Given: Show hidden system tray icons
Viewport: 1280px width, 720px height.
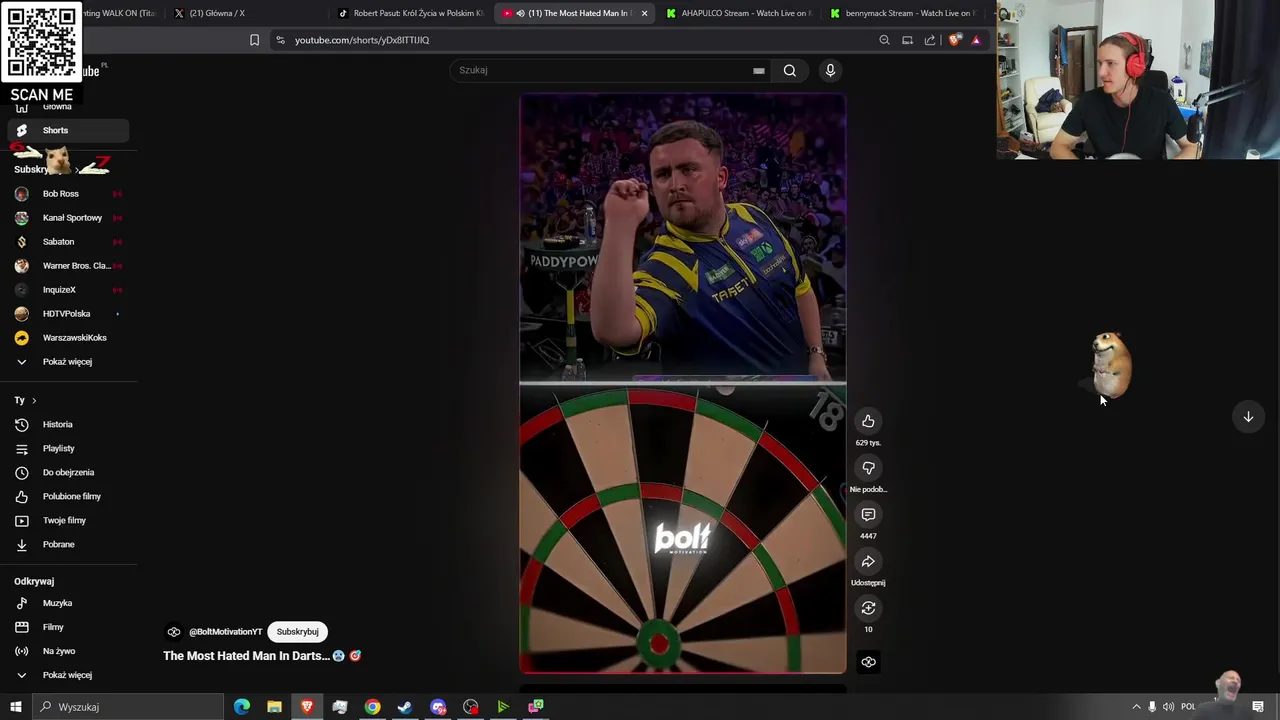Looking at the screenshot, I should pos(1136,707).
